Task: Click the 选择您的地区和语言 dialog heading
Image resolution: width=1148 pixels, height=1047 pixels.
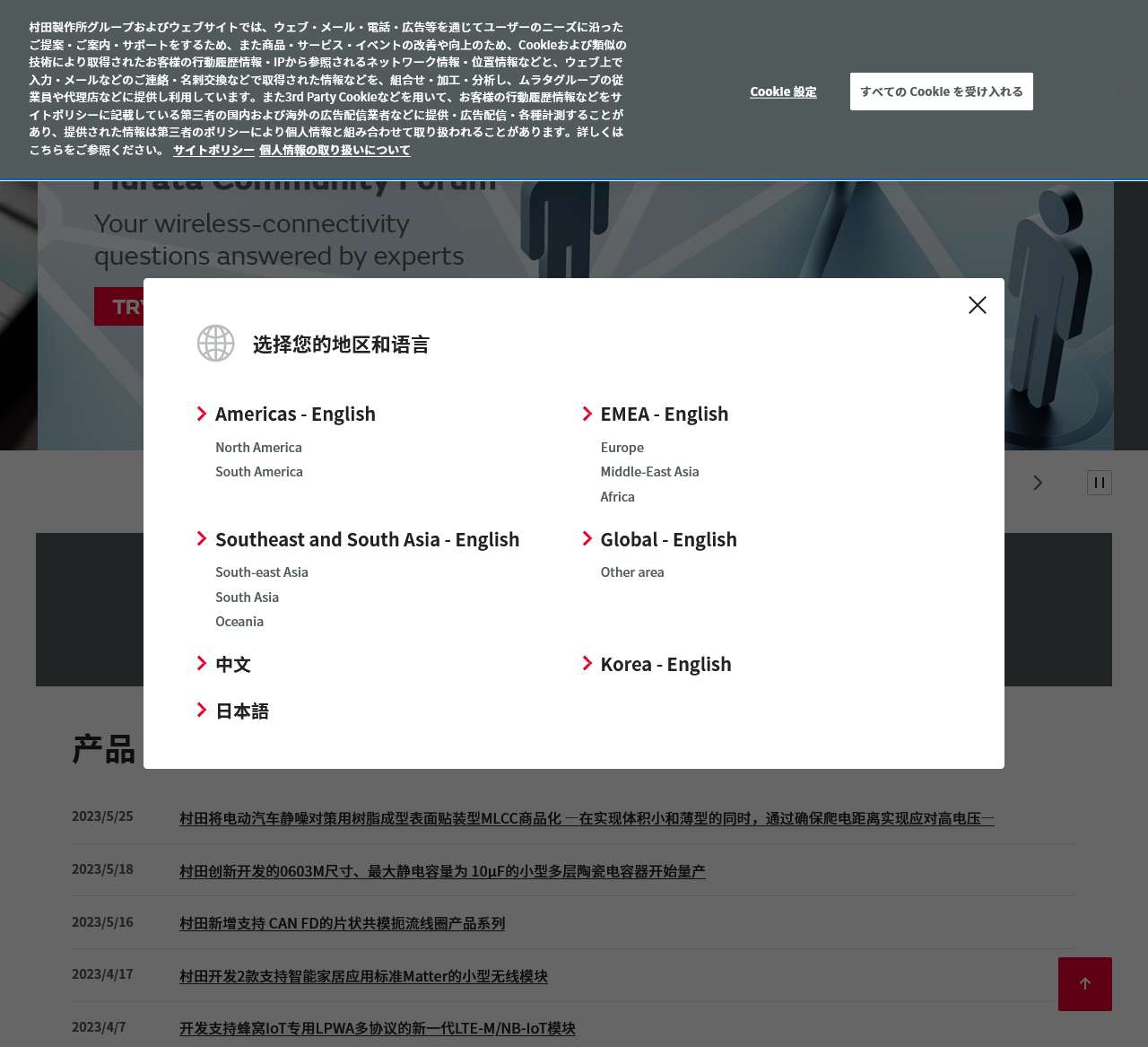Action: coord(341,345)
